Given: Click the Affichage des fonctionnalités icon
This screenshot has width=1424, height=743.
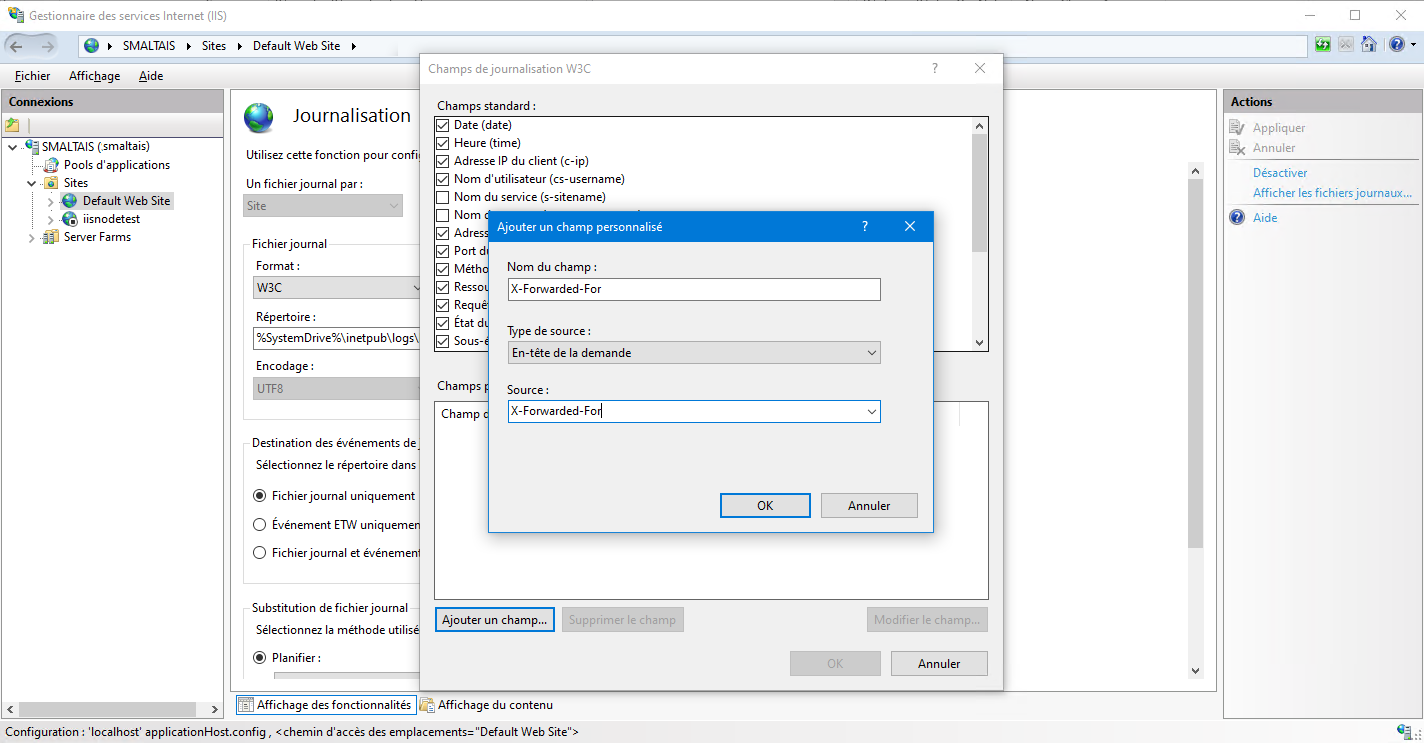Looking at the screenshot, I should 246,705.
